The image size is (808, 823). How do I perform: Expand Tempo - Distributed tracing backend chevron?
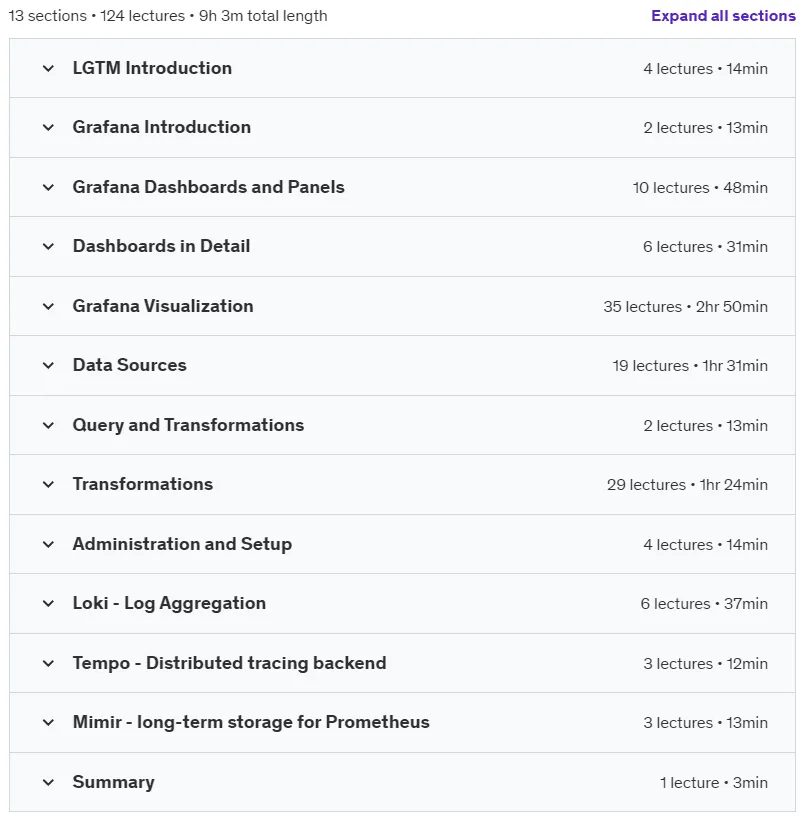[48, 663]
